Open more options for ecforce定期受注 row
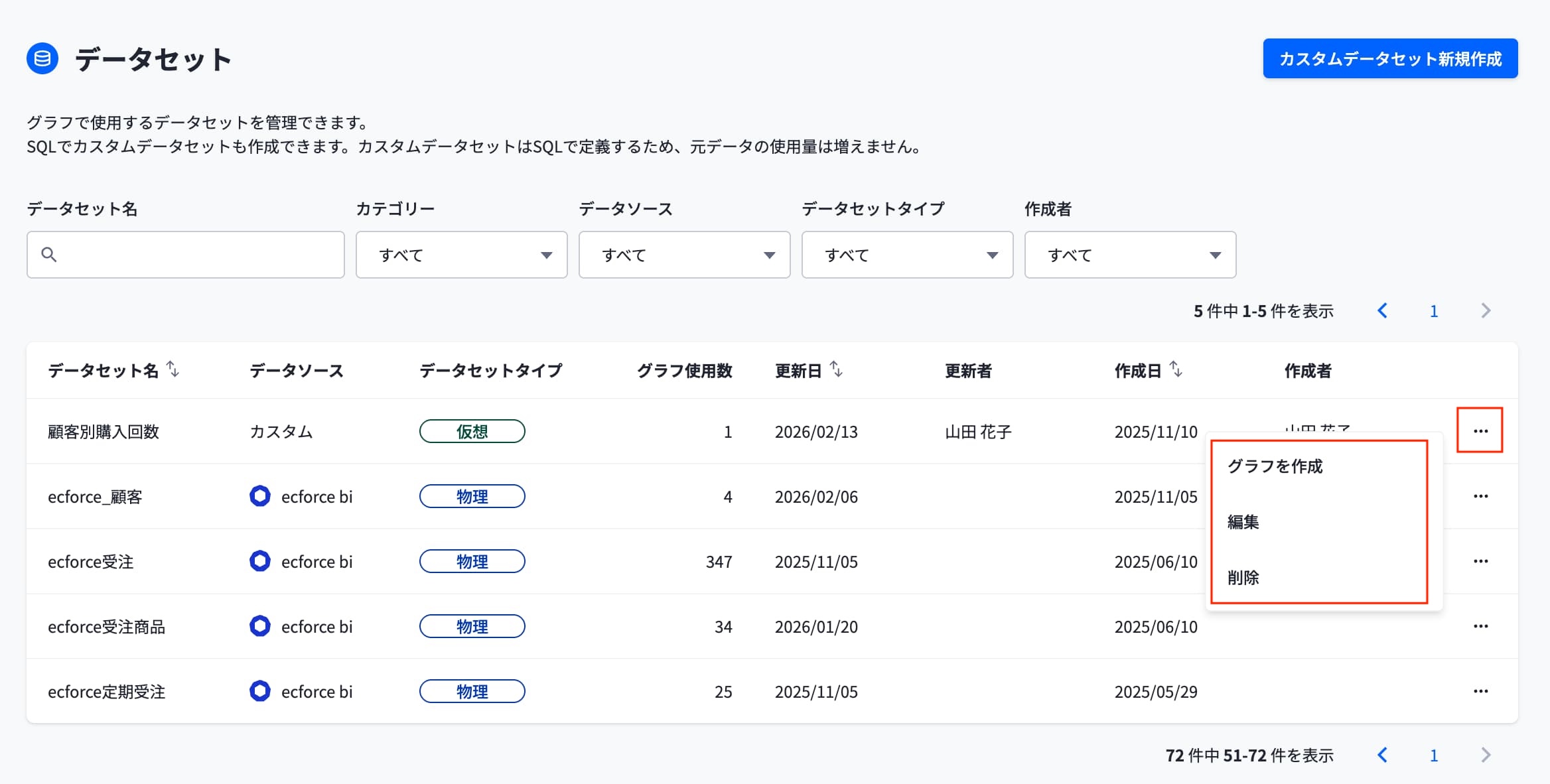Image resolution: width=1550 pixels, height=784 pixels. [x=1480, y=691]
